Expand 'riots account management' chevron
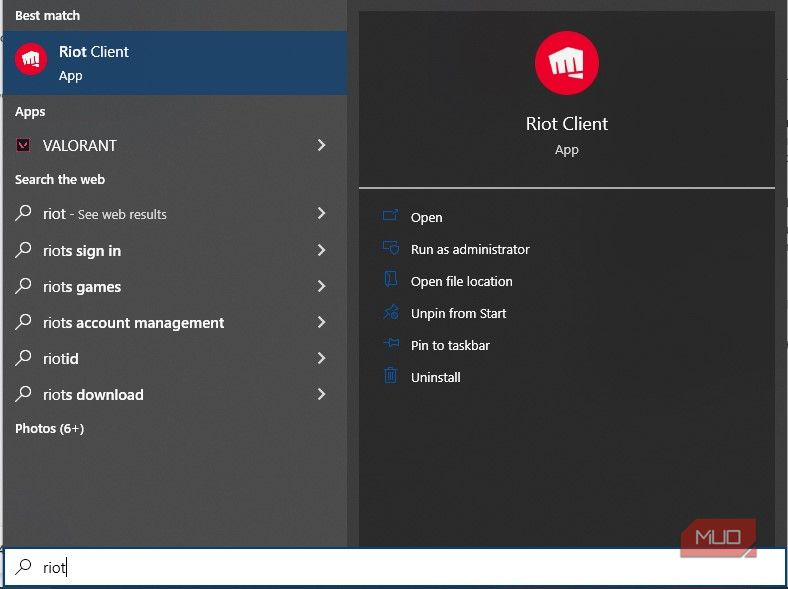This screenshot has height=589, width=788. [x=322, y=322]
